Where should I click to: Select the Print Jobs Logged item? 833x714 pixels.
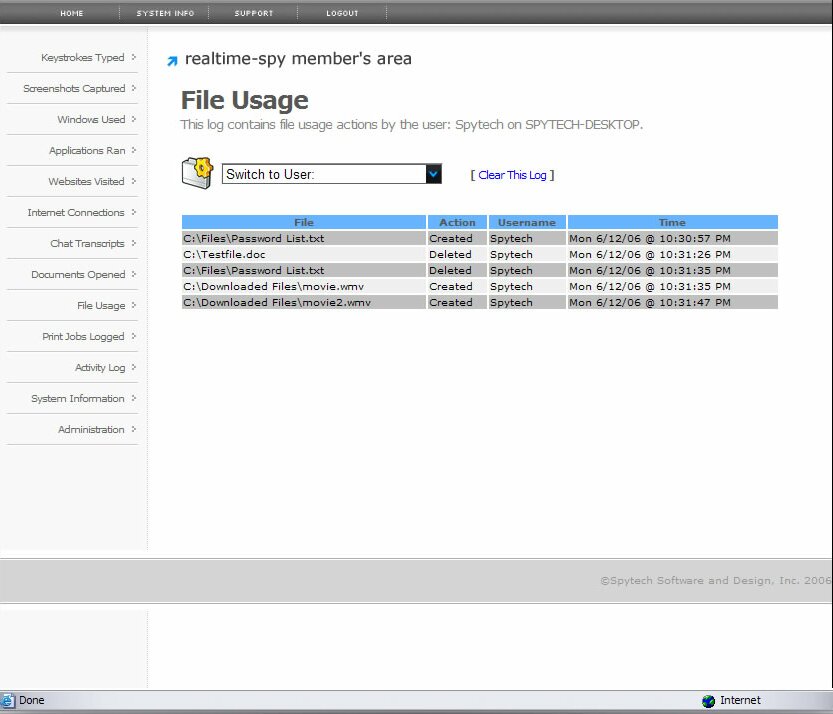coord(83,337)
